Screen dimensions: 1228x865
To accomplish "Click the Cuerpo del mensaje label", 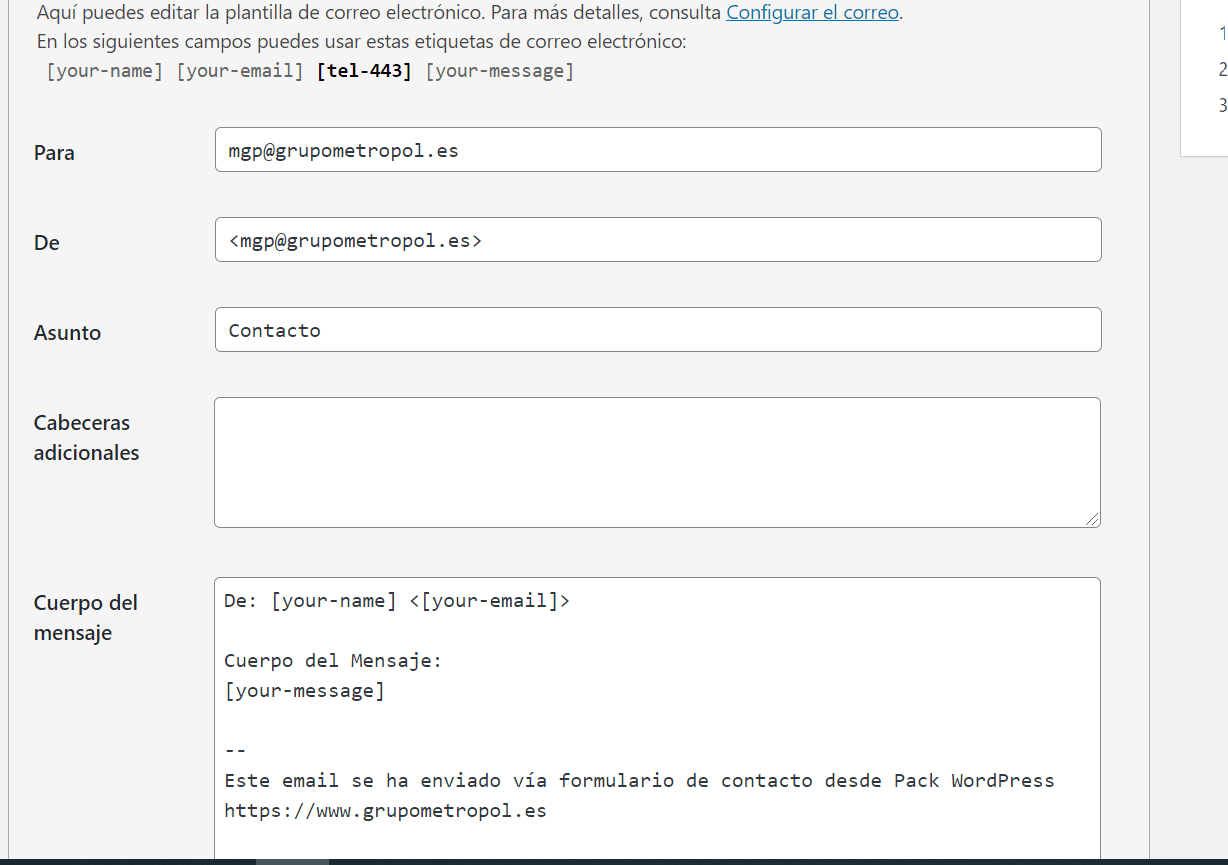I will (86, 618).
